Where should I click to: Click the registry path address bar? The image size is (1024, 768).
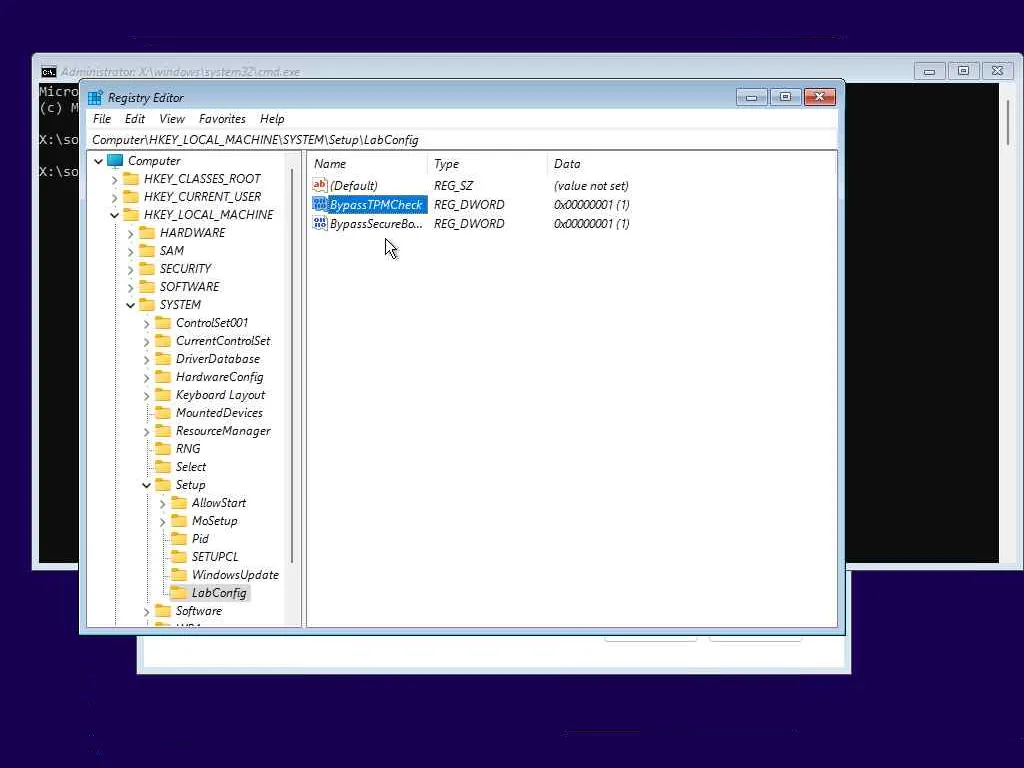click(462, 140)
